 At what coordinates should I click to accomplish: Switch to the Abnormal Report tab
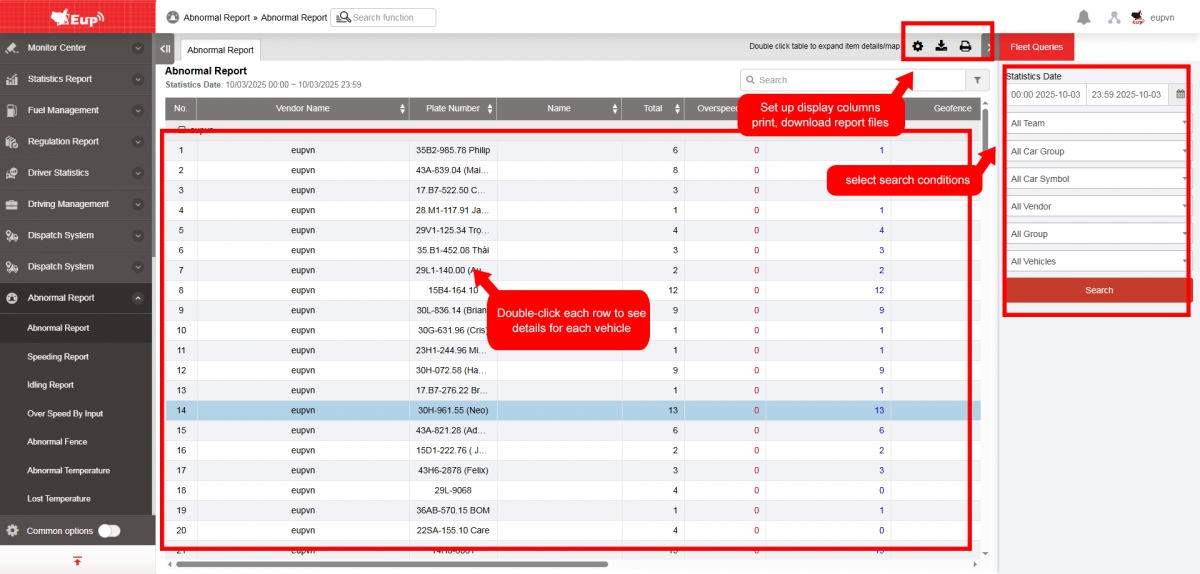(x=220, y=50)
